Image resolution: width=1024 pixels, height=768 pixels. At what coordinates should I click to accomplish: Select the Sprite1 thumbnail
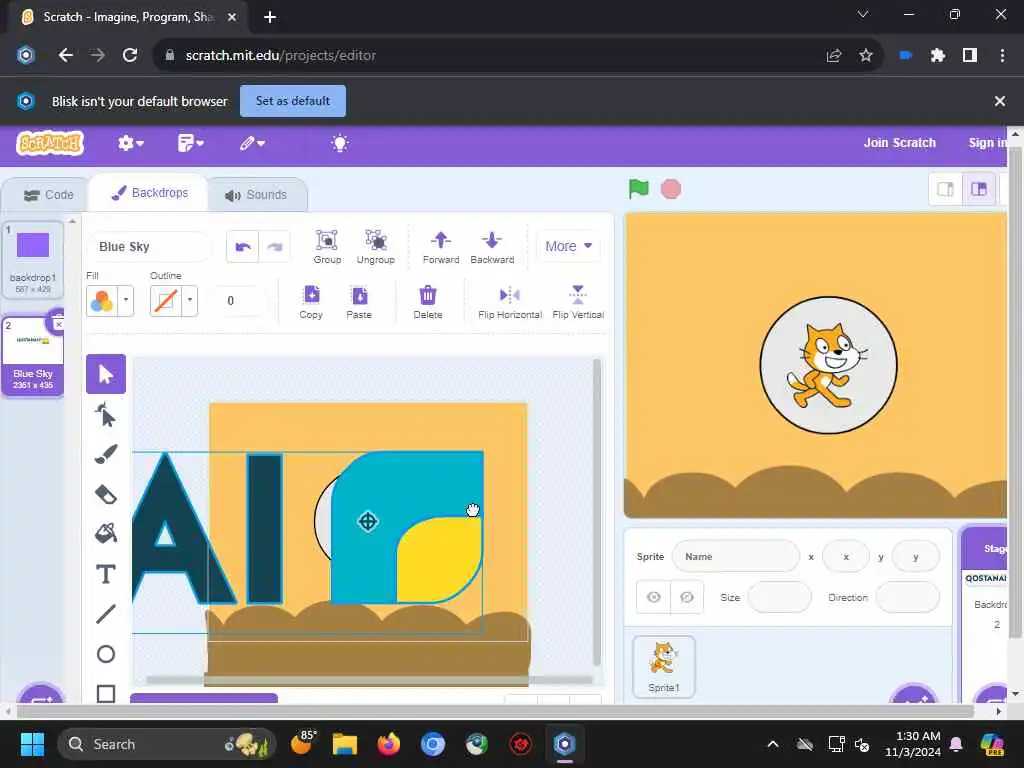[x=664, y=667]
